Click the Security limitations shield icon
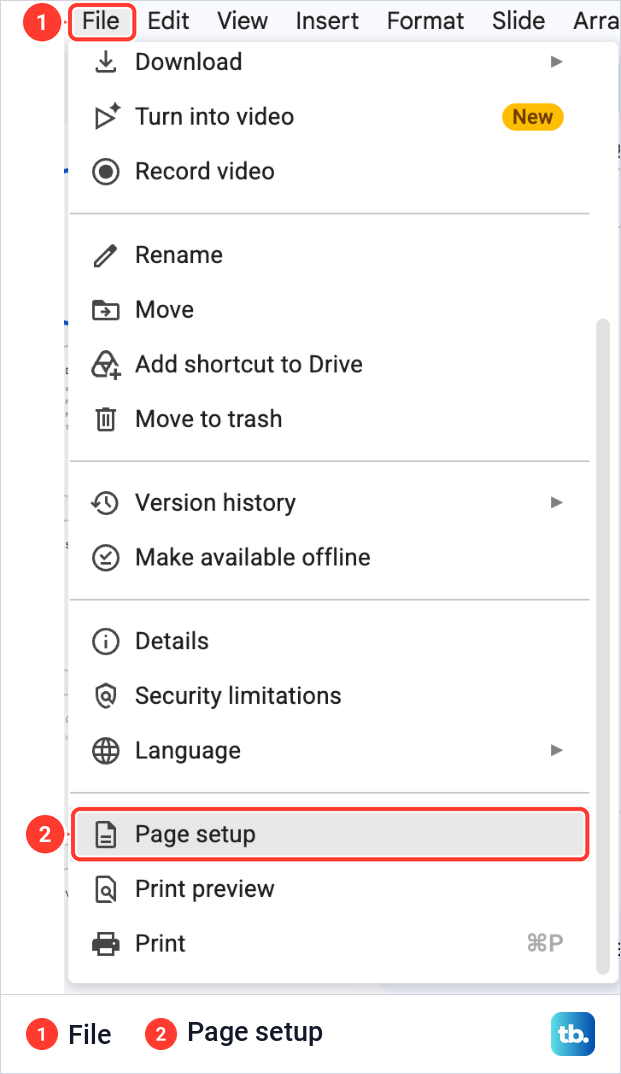This screenshot has width=621, height=1074. pos(105,697)
